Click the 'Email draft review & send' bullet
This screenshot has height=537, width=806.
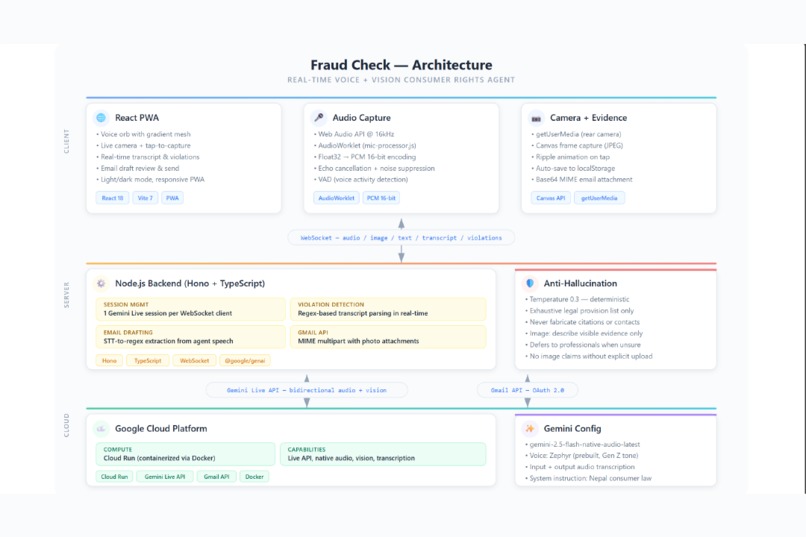pyautogui.click(x=138, y=168)
